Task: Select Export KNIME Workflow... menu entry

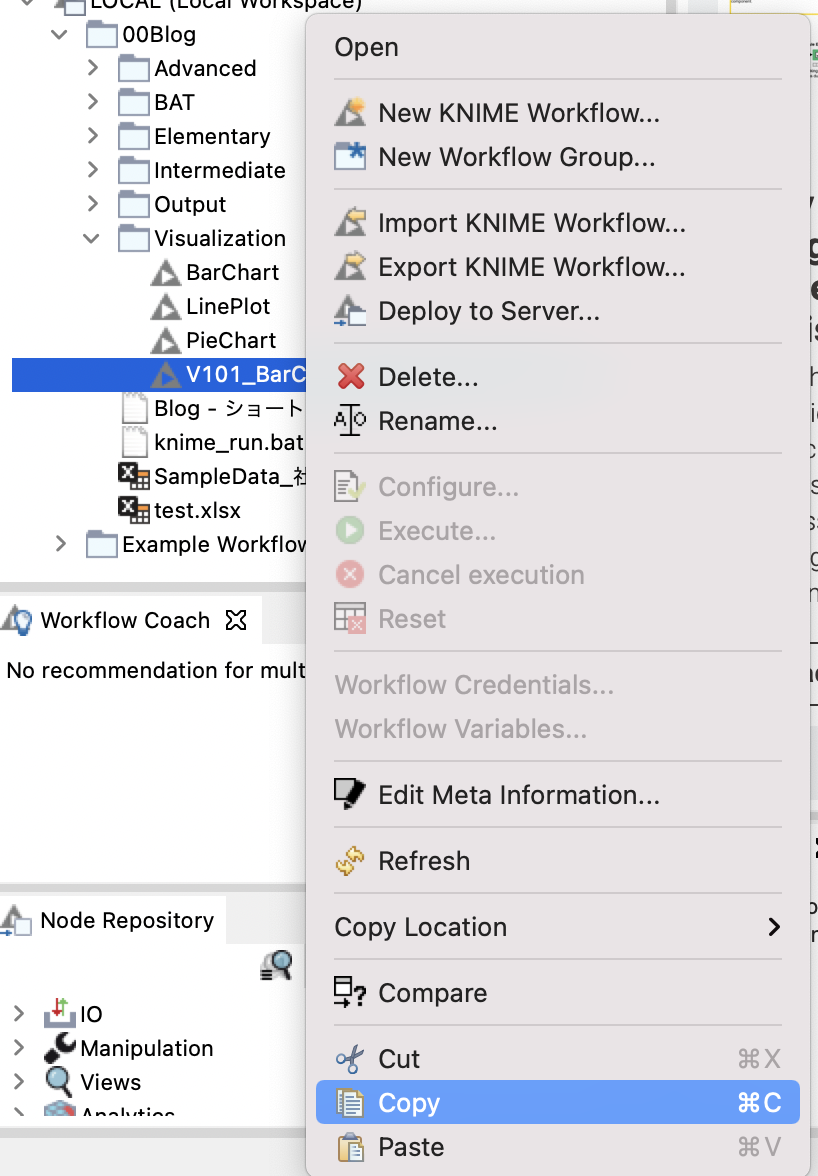Action: point(558,267)
